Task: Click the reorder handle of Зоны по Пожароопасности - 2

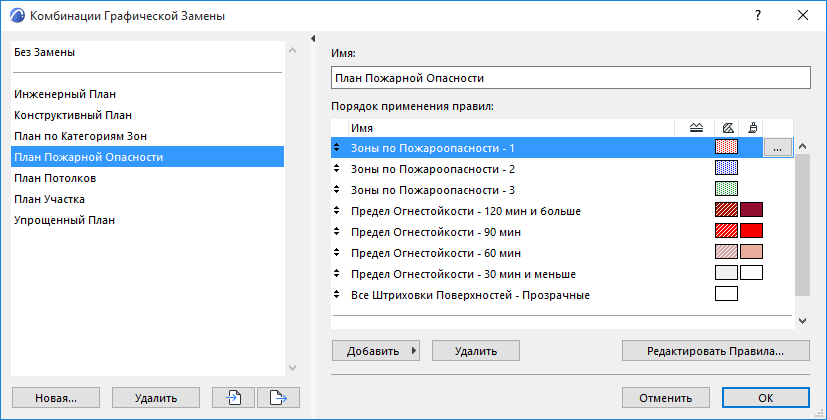Action: point(337,169)
